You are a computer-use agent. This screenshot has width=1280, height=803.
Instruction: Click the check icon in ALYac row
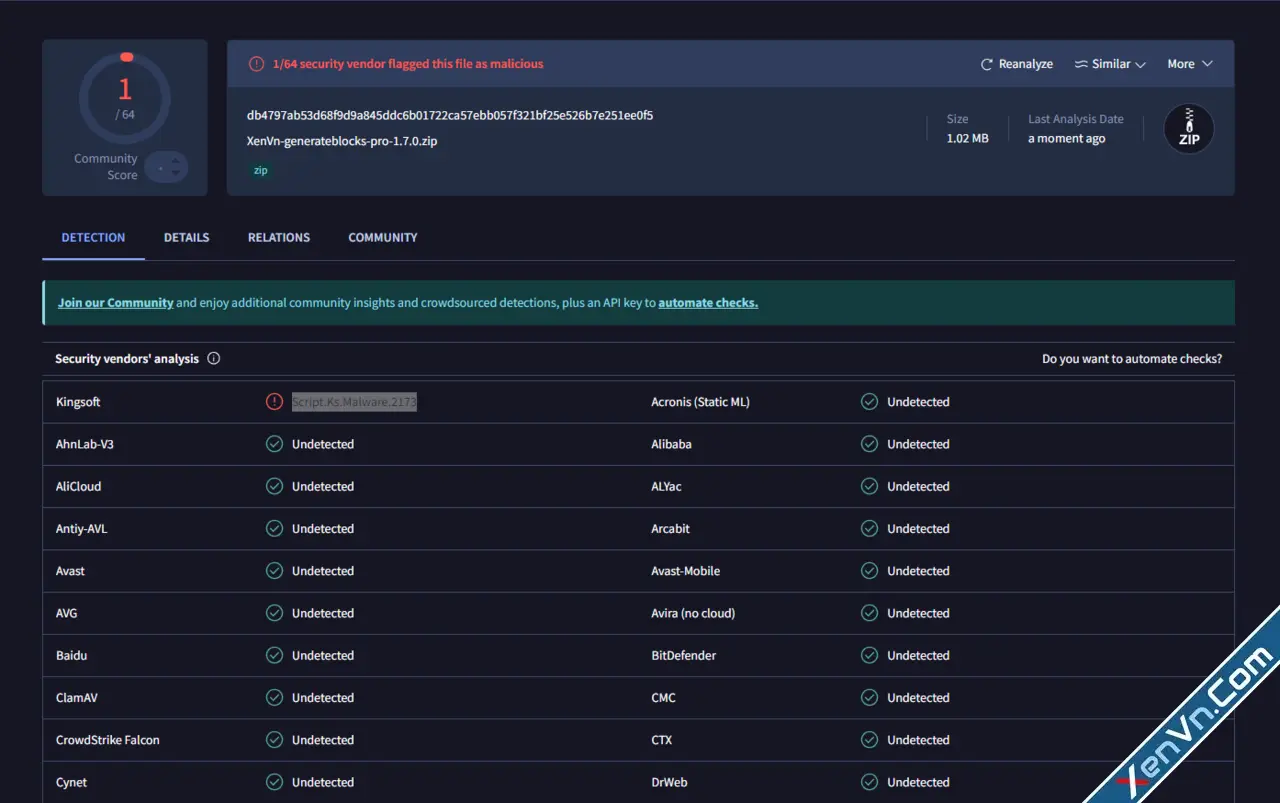(869, 486)
